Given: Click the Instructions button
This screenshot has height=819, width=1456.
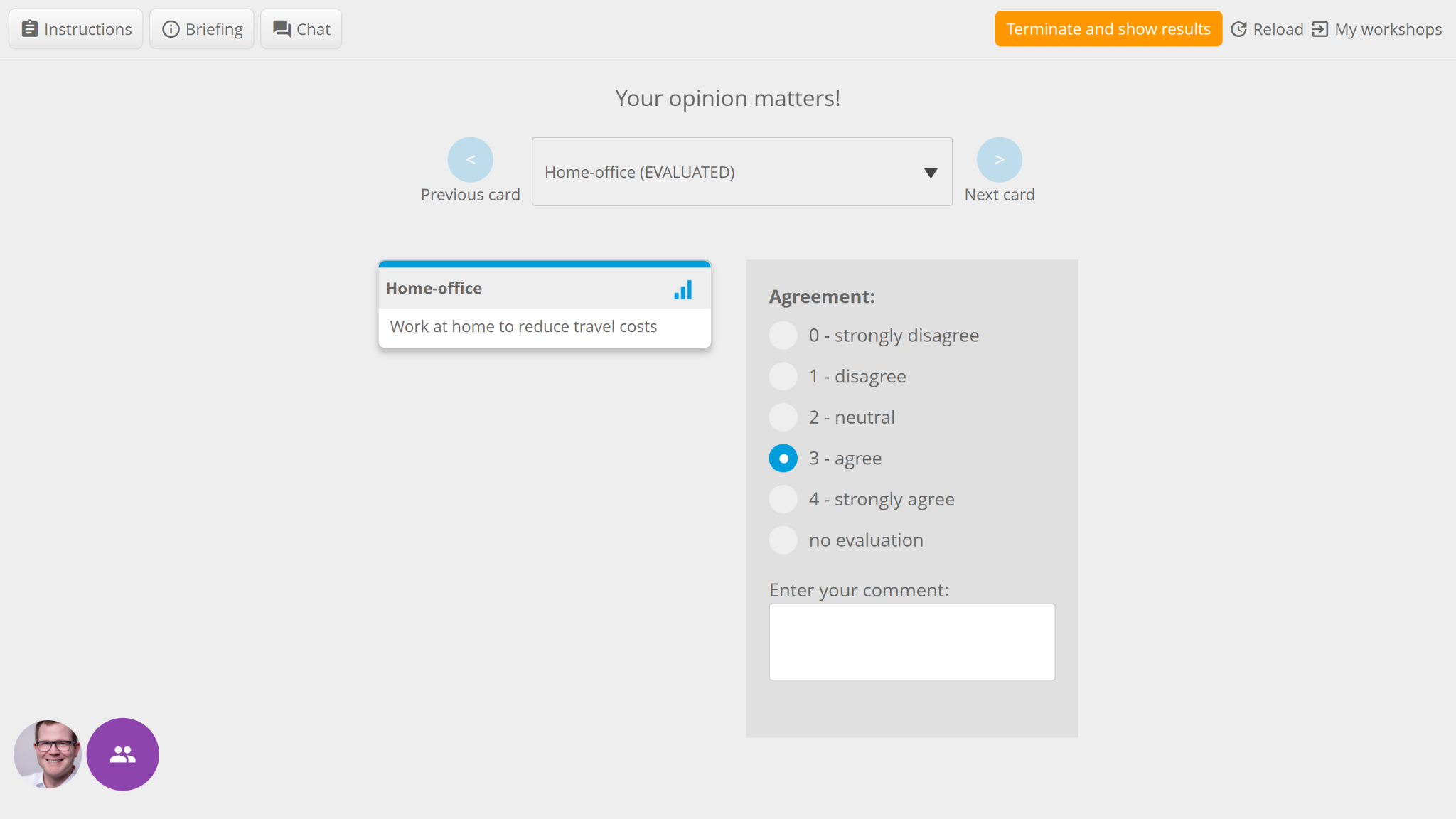Looking at the screenshot, I should (75, 28).
